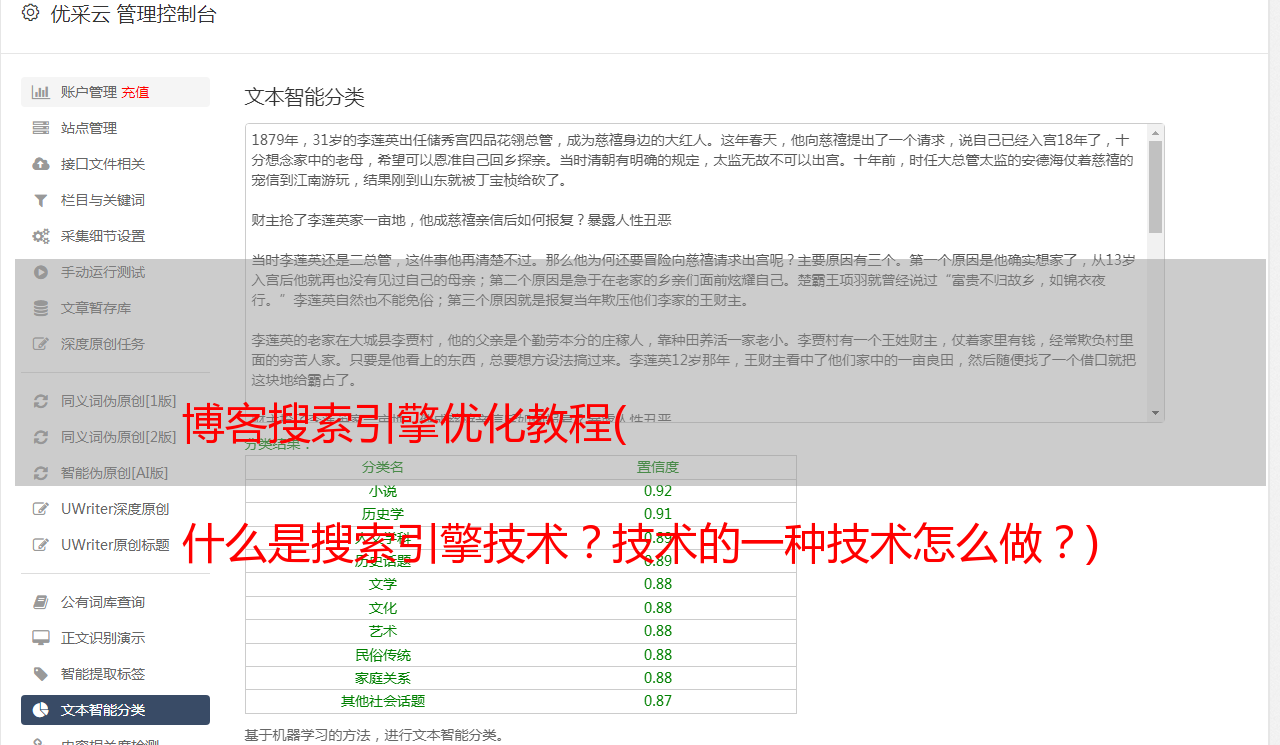This screenshot has height=745, width=1280.
Task: Click the edit icon for UWriter深度原创
Action: click(x=41, y=509)
